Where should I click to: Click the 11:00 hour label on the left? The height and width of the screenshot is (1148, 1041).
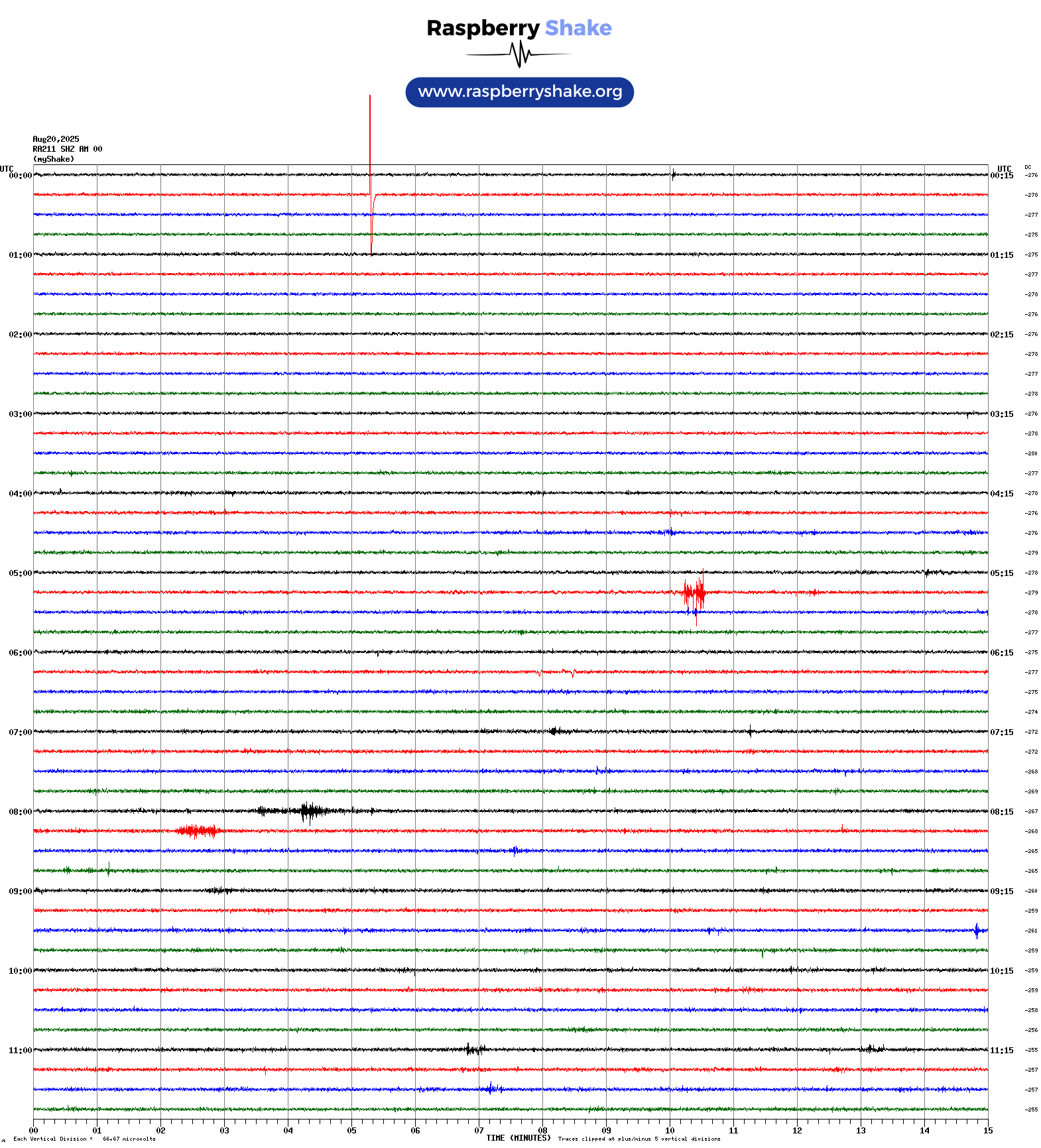point(20,1051)
